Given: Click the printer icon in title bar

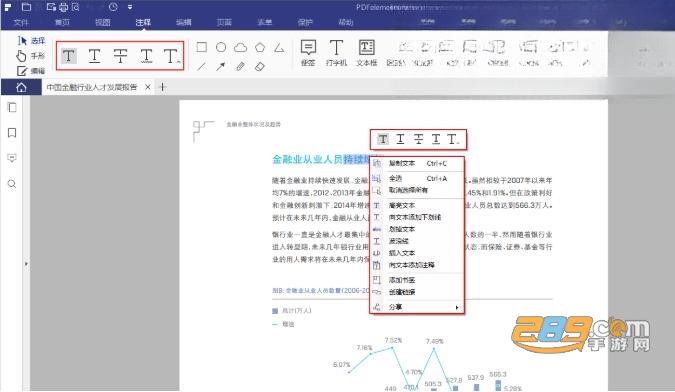Looking at the screenshot, I should point(63,7).
